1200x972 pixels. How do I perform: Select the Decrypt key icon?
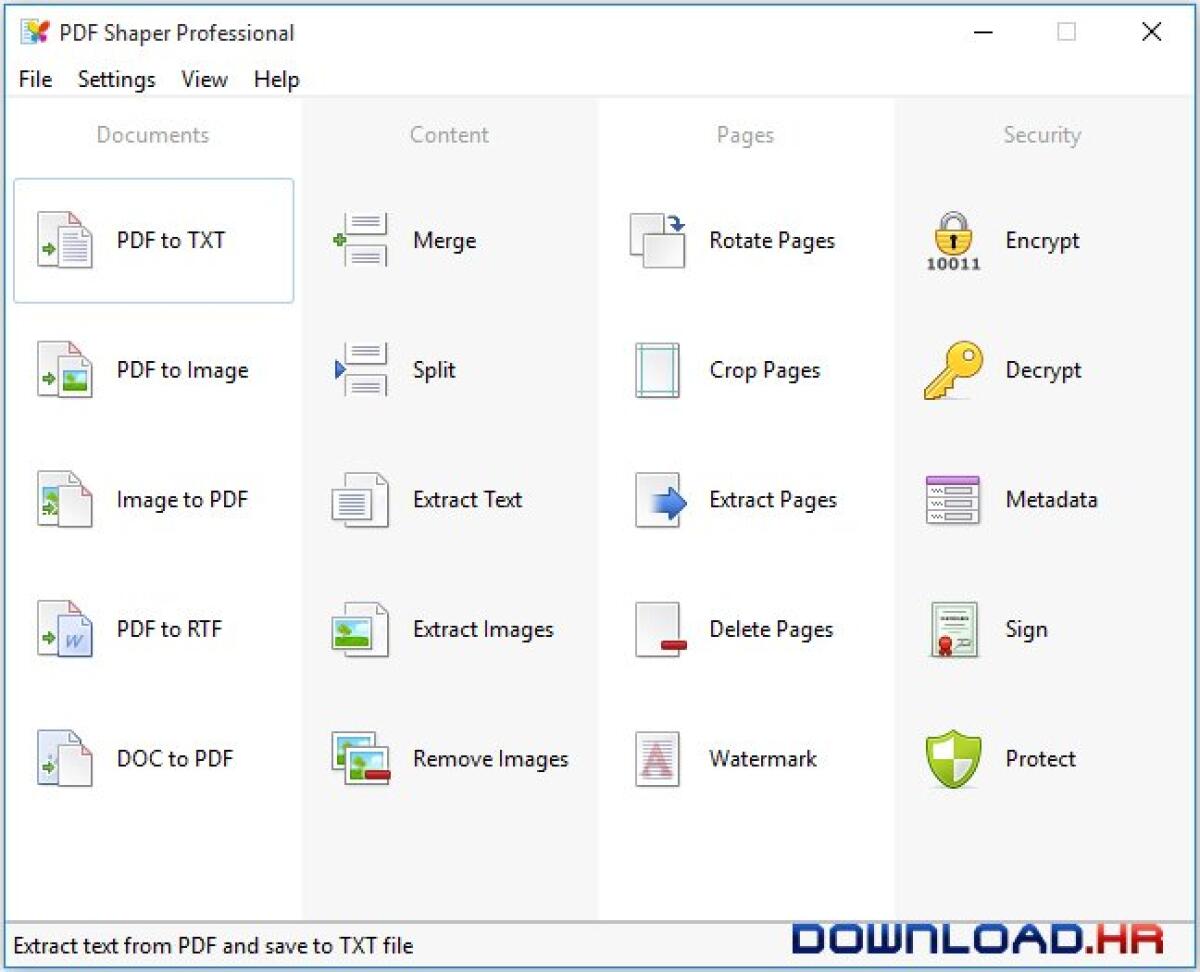951,370
